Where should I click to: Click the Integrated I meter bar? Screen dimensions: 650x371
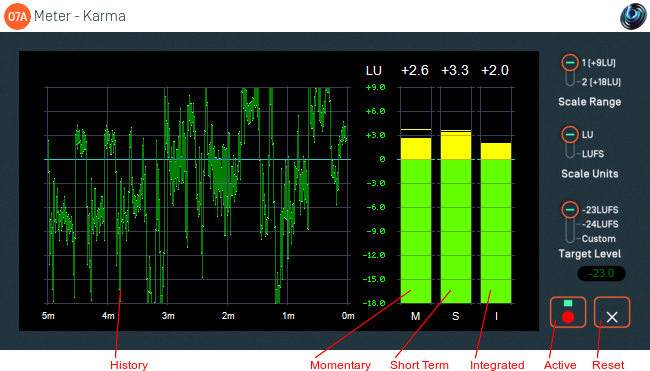point(496,195)
